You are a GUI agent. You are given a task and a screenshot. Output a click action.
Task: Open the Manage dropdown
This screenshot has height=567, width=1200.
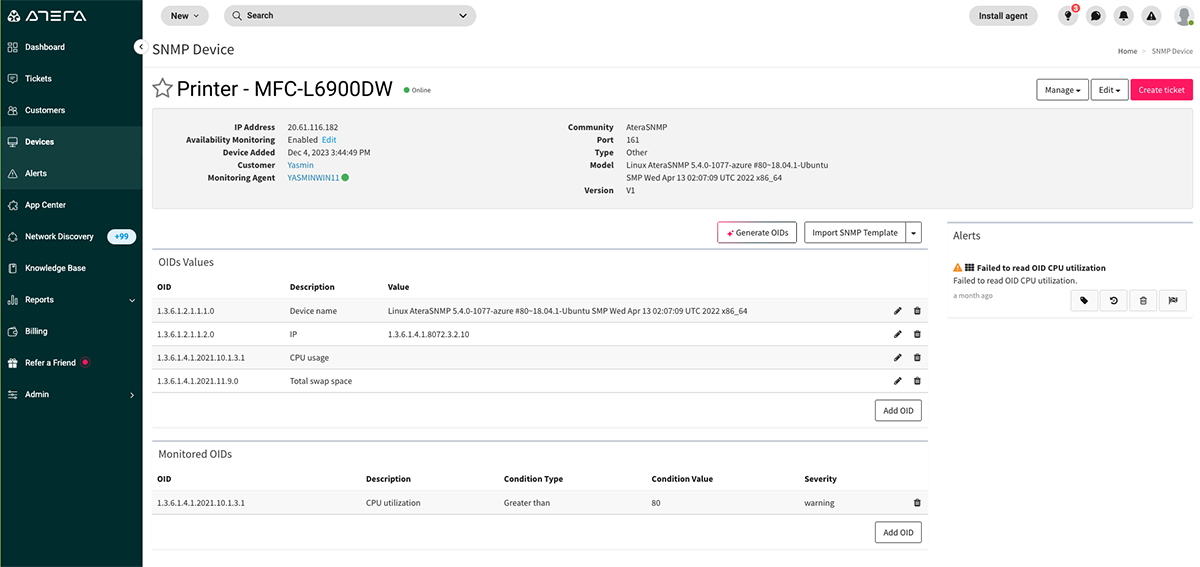(x=1062, y=90)
